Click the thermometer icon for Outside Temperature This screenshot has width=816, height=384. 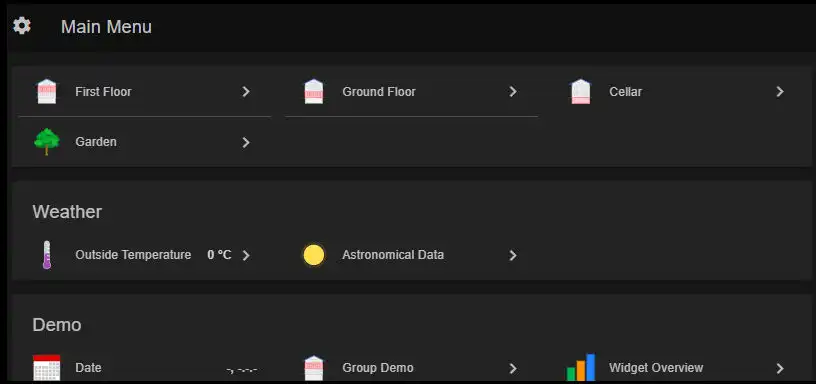tap(47, 255)
